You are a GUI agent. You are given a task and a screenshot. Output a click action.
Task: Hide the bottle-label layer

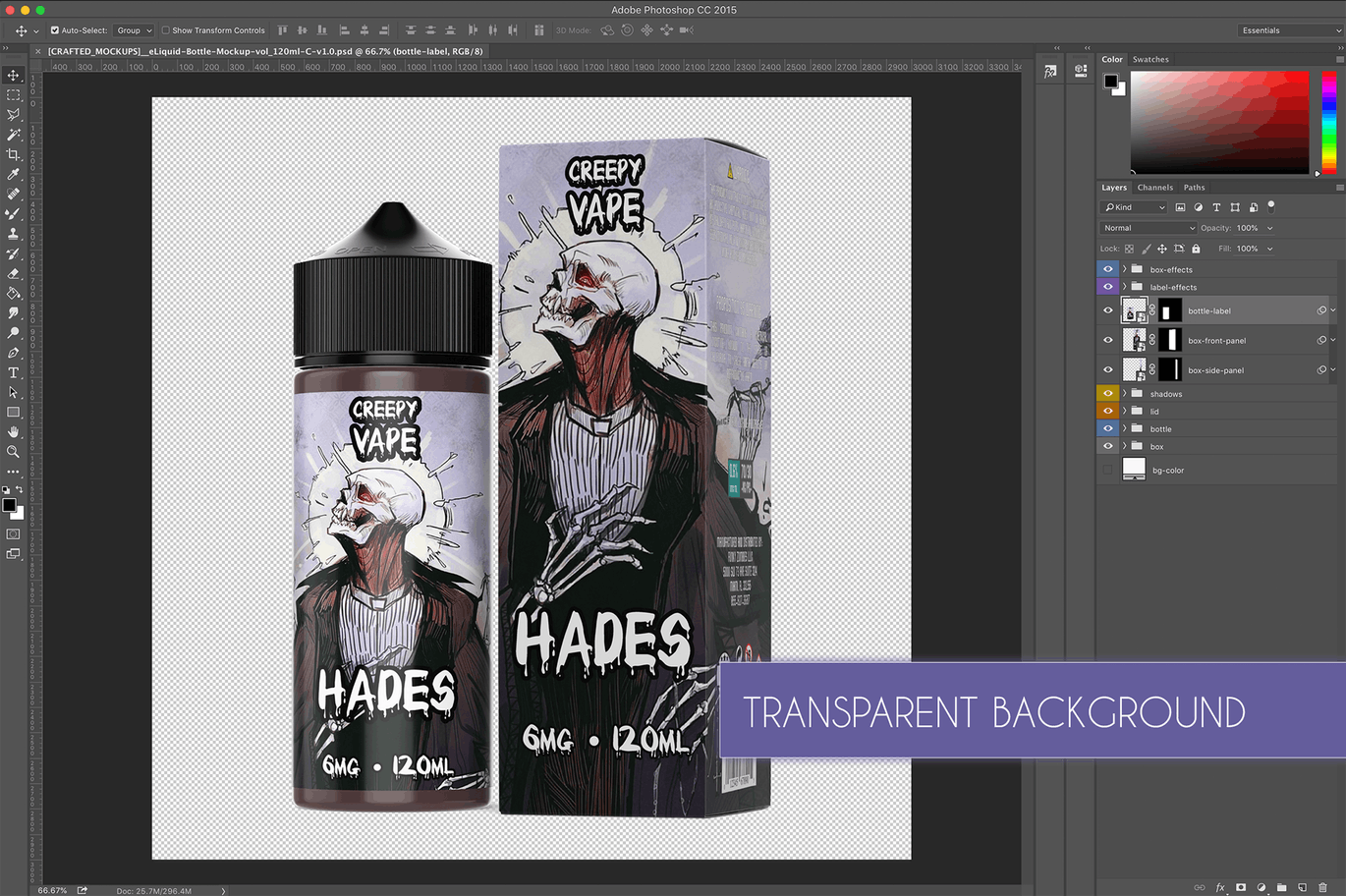coord(1107,309)
